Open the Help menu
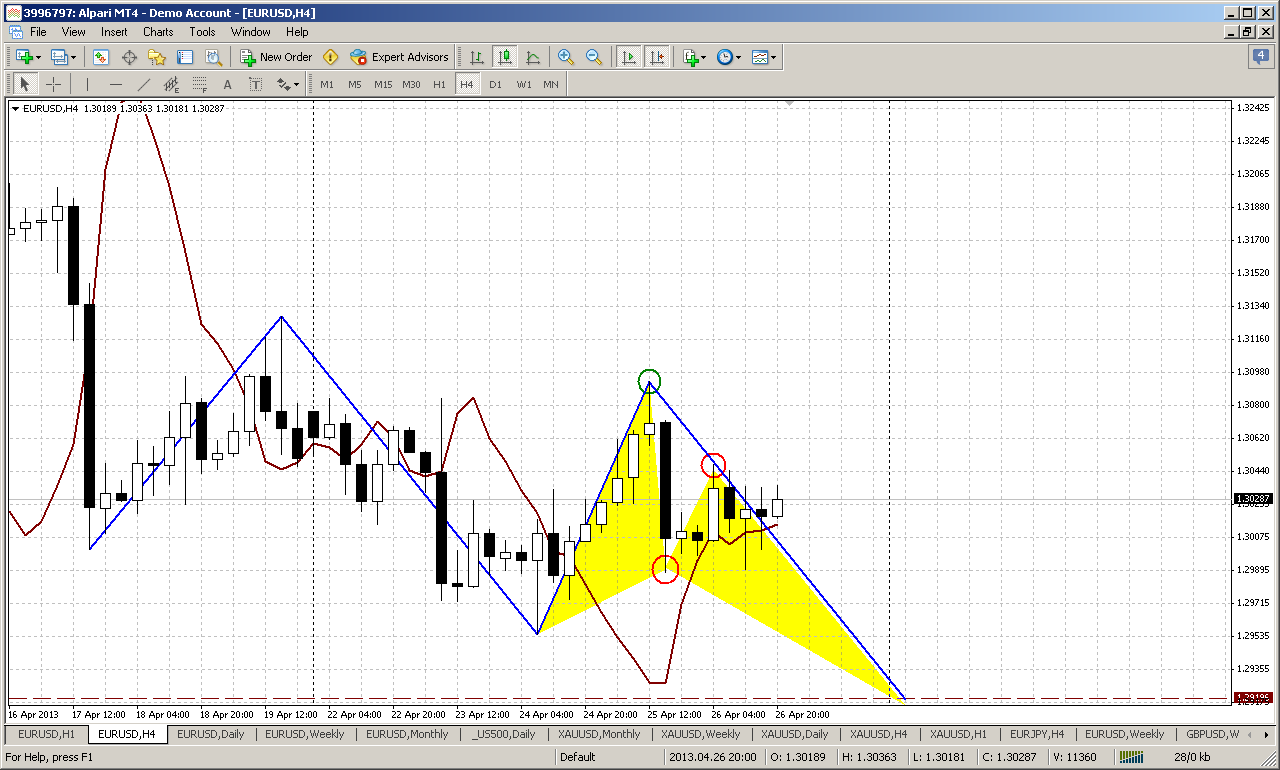The image size is (1280, 770). coord(297,32)
